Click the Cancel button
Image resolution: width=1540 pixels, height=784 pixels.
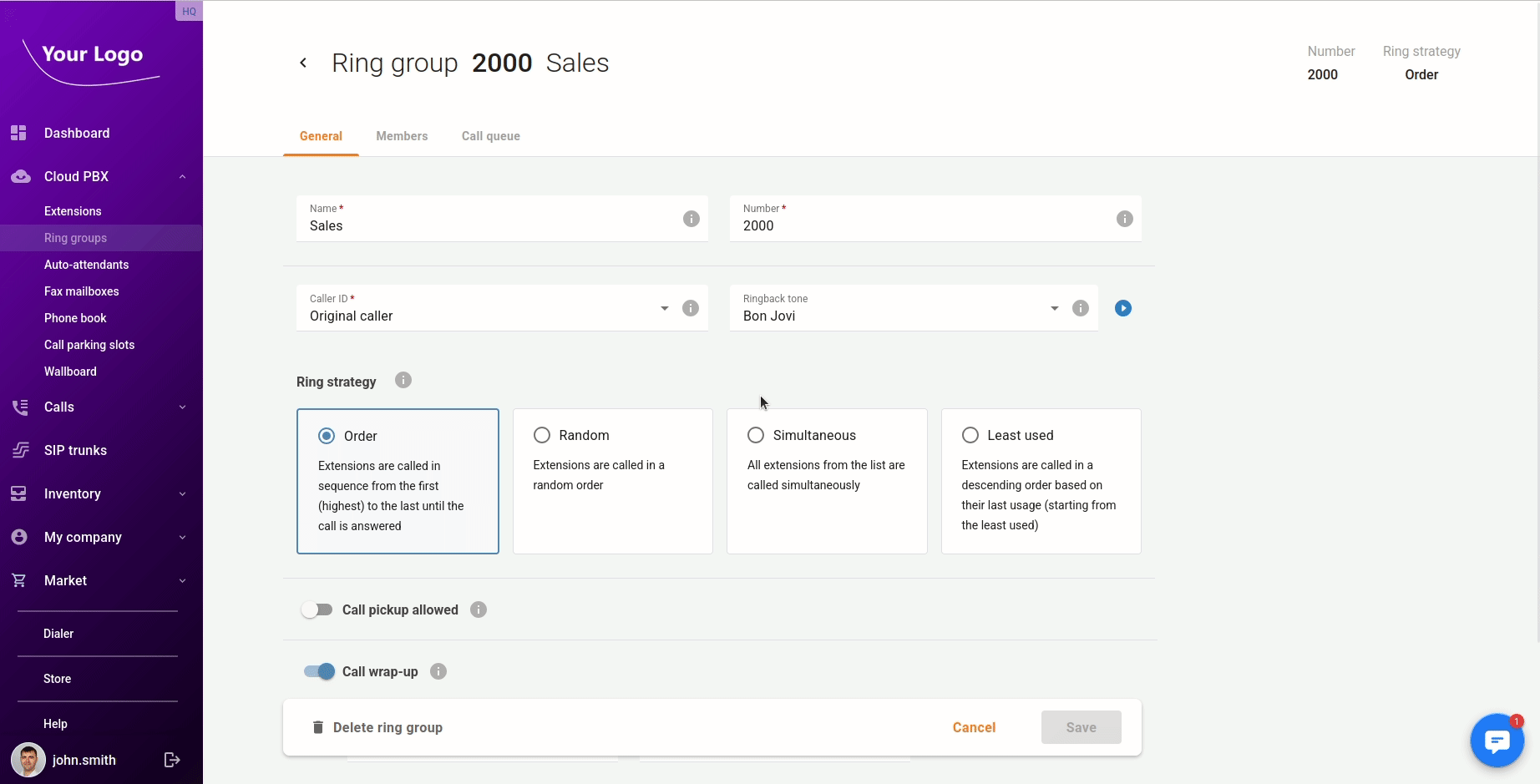974,727
